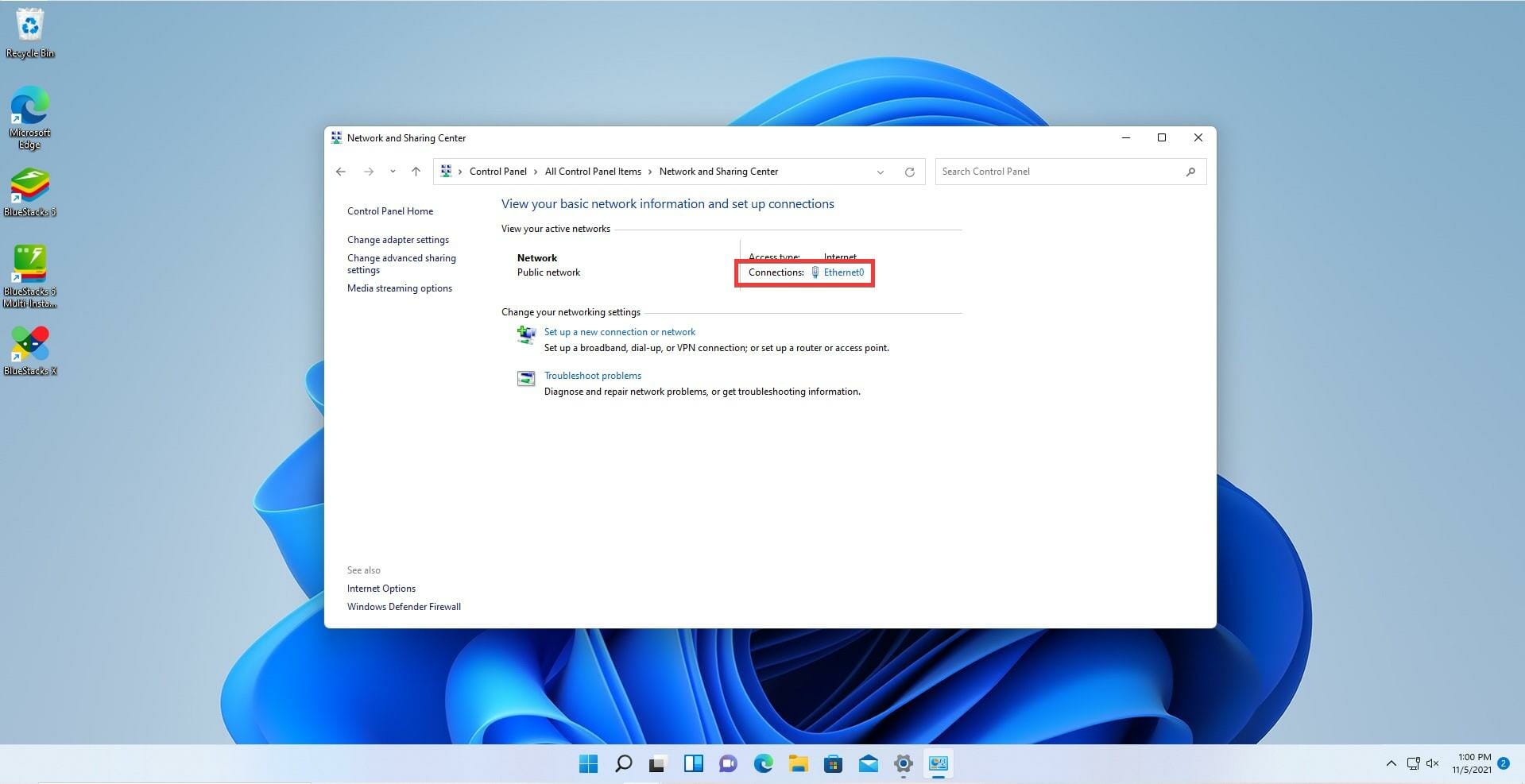Open the clock and date flyout
1525x784 pixels.
click(1472, 763)
